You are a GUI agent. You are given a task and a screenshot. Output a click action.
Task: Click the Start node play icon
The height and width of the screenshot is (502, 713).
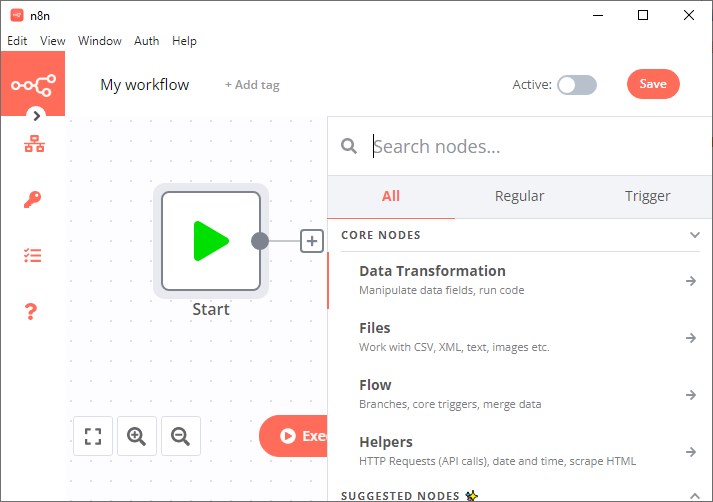[211, 241]
